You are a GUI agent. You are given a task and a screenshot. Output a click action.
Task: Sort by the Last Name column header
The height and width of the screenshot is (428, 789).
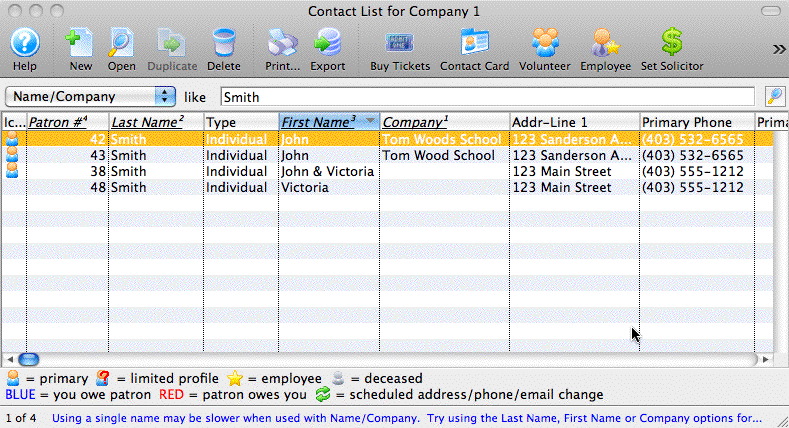156,122
